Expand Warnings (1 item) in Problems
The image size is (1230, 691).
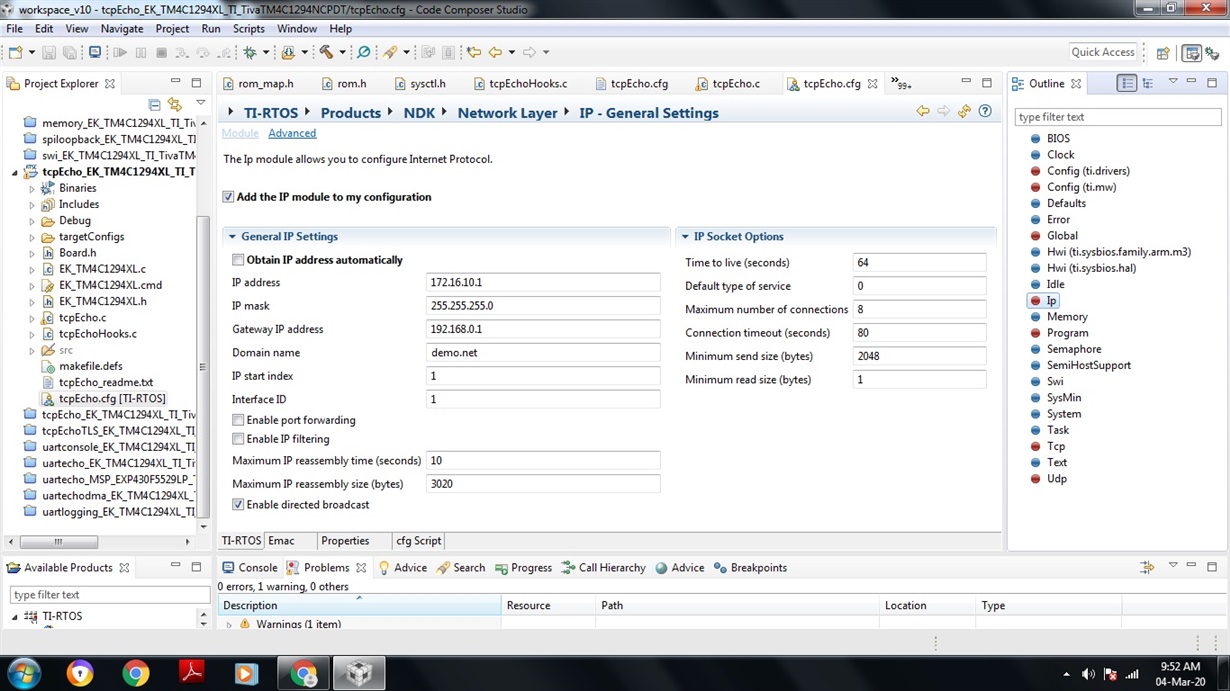(229, 624)
